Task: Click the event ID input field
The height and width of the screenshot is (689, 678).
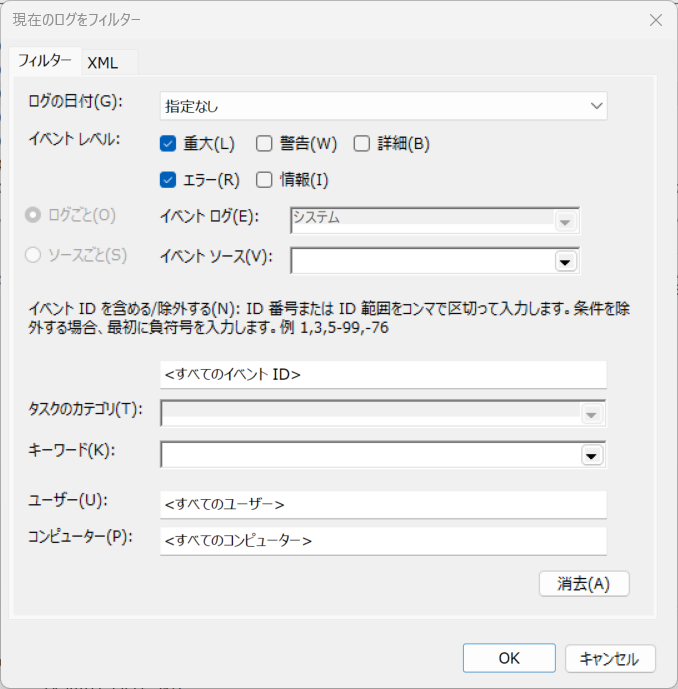Action: coord(383,375)
